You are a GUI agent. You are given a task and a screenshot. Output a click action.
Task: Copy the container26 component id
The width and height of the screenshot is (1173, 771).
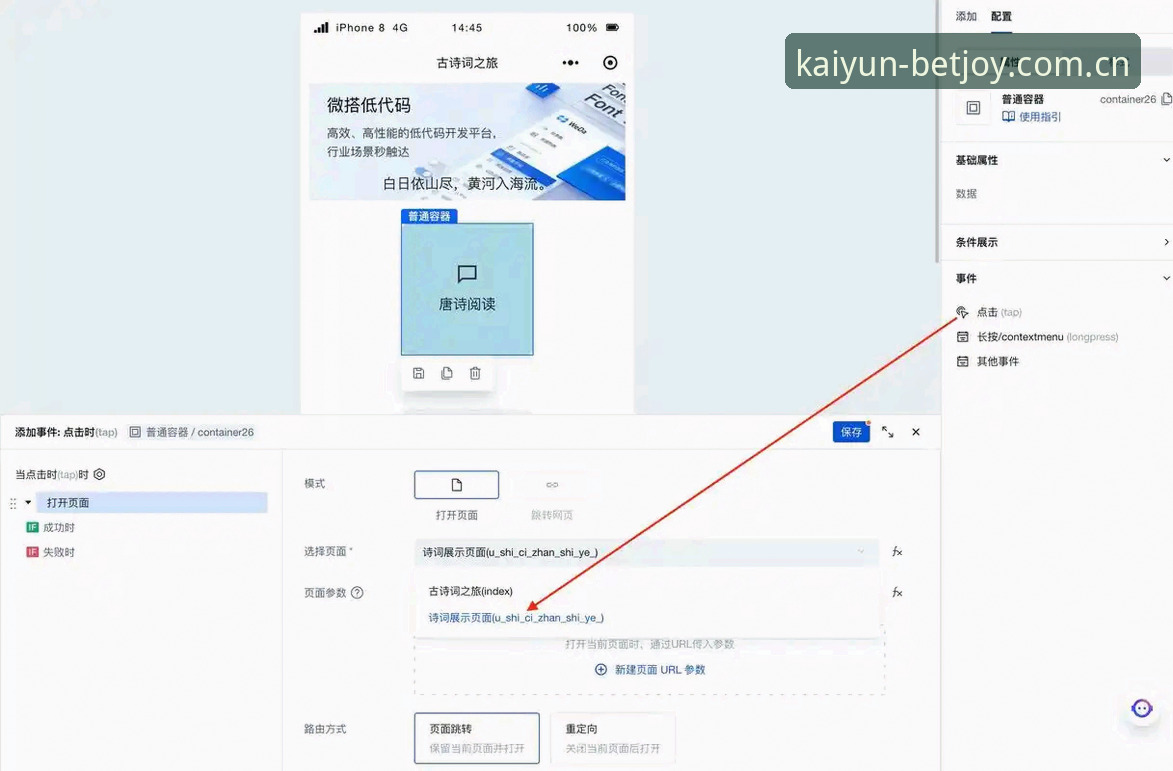1166,99
